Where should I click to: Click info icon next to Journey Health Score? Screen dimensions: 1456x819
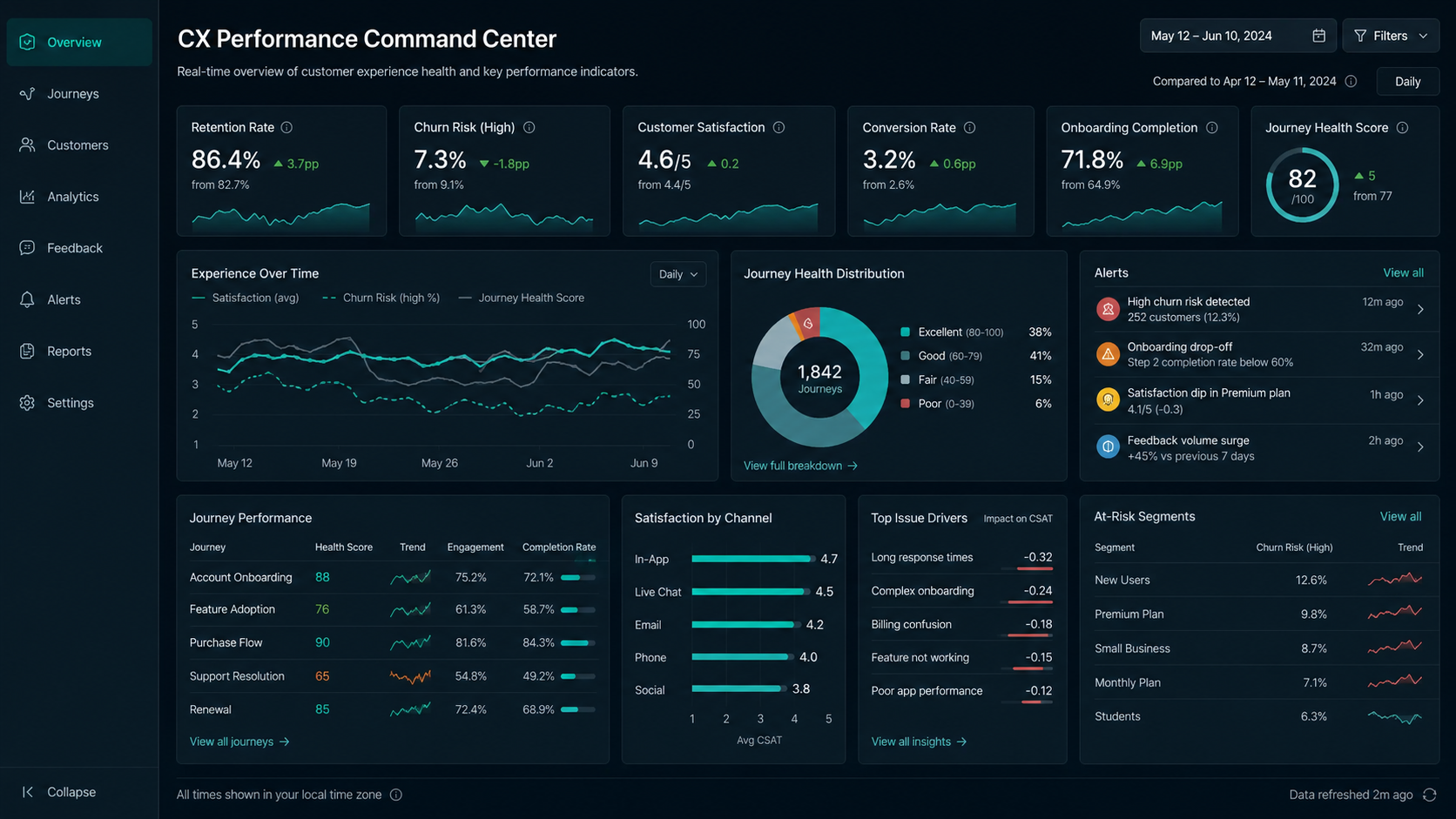click(x=1402, y=127)
